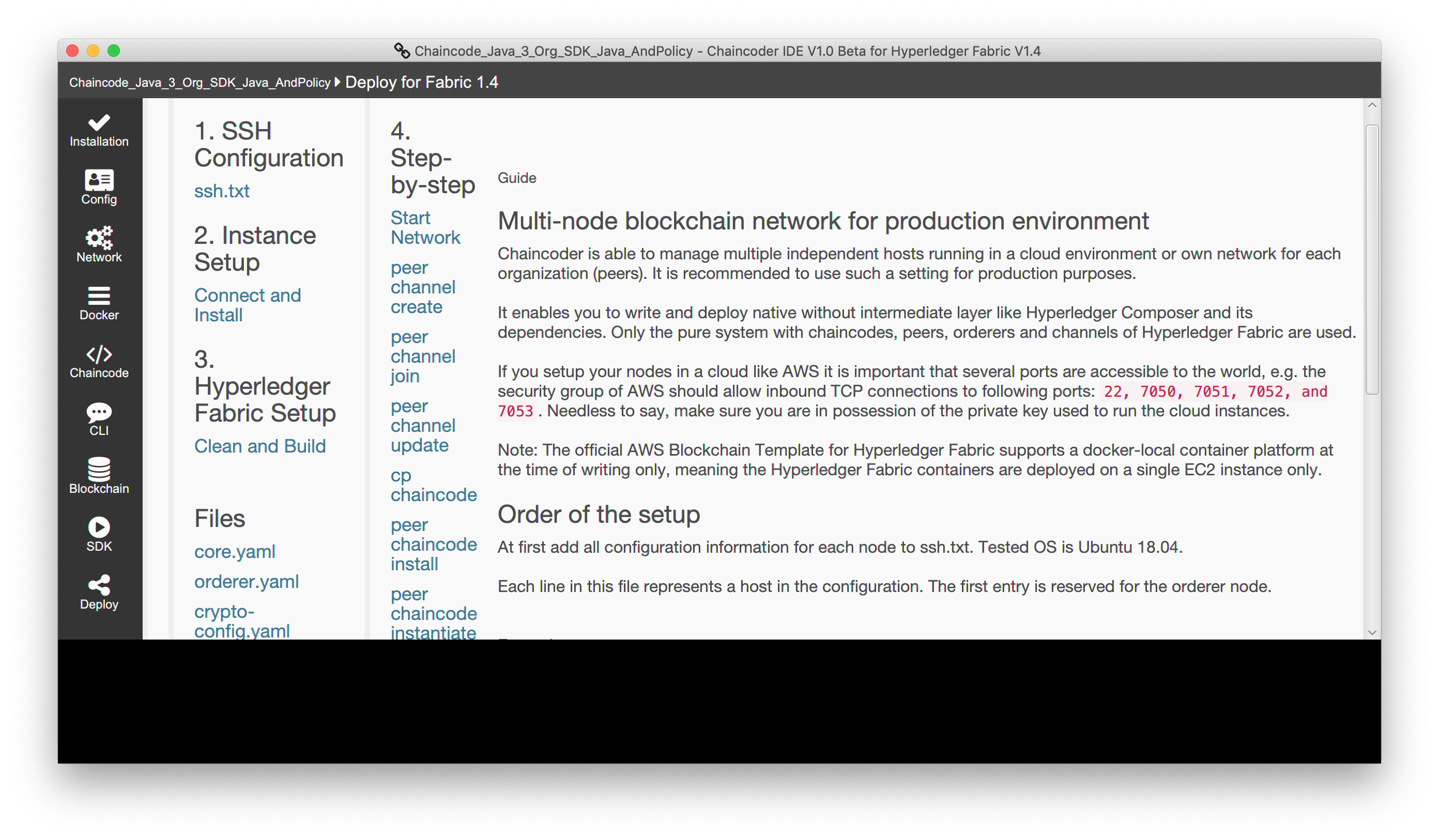Click the scrollbar up arrow
The height and width of the screenshot is (840, 1439).
[x=1372, y=105]
